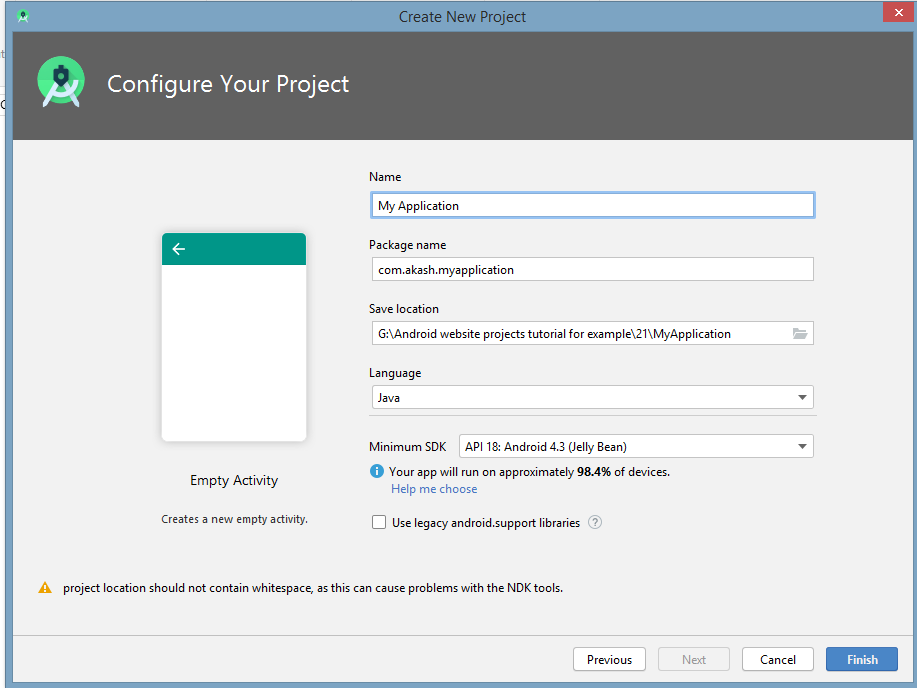Image resolution: width=917 pixels, height=688 pixels.
Task: Click the small Android Studio icon in title bar
Action: (x=23, y=16)
